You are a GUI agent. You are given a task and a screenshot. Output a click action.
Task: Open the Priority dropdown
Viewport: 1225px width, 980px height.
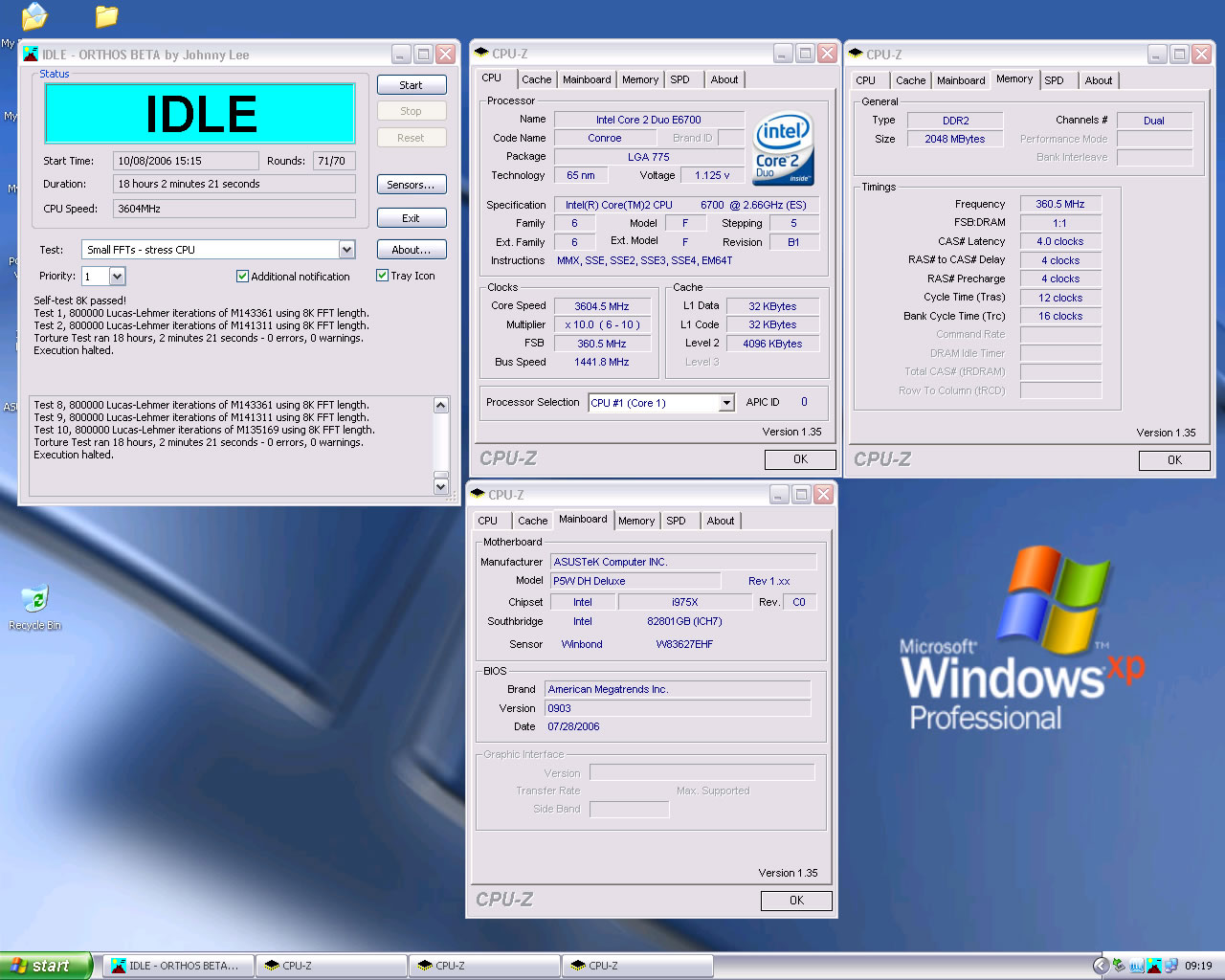tap(117, 277)
